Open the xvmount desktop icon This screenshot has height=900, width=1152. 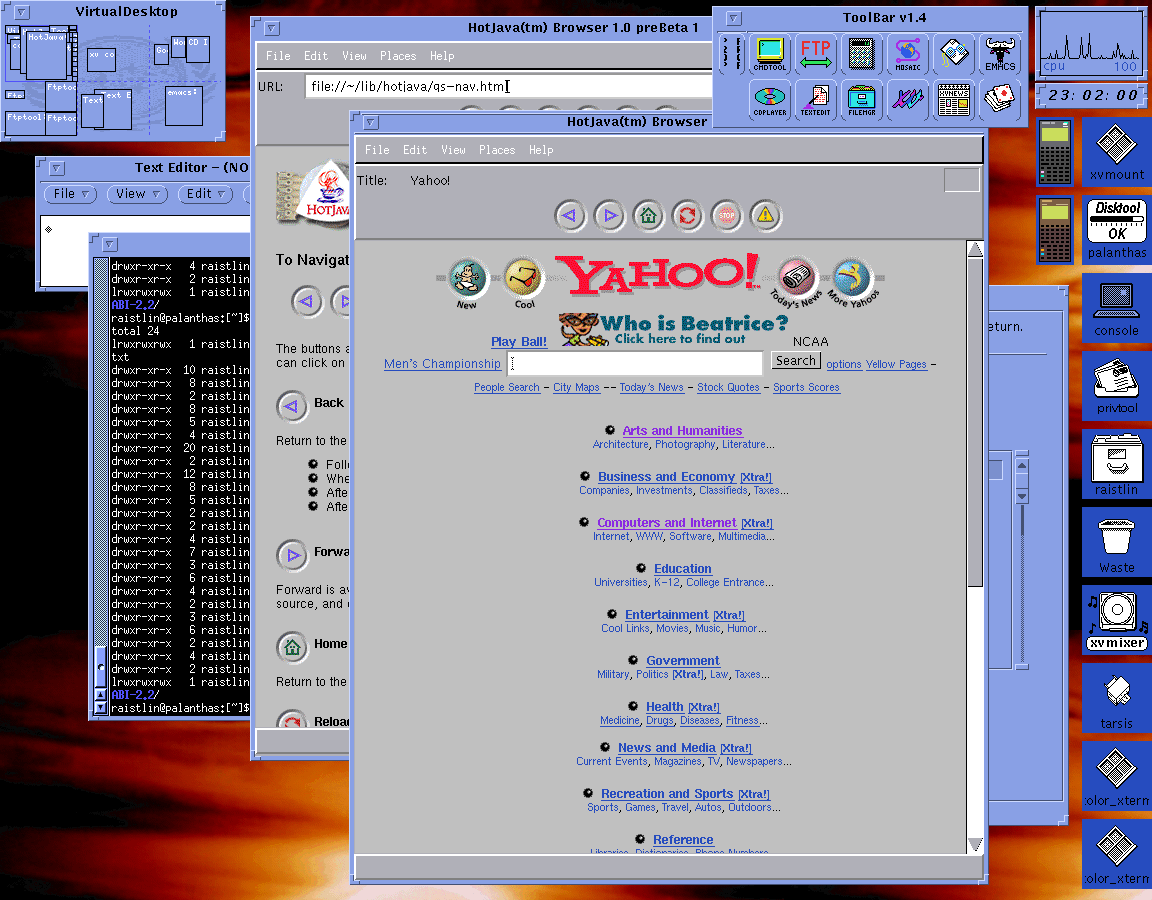1117,152
